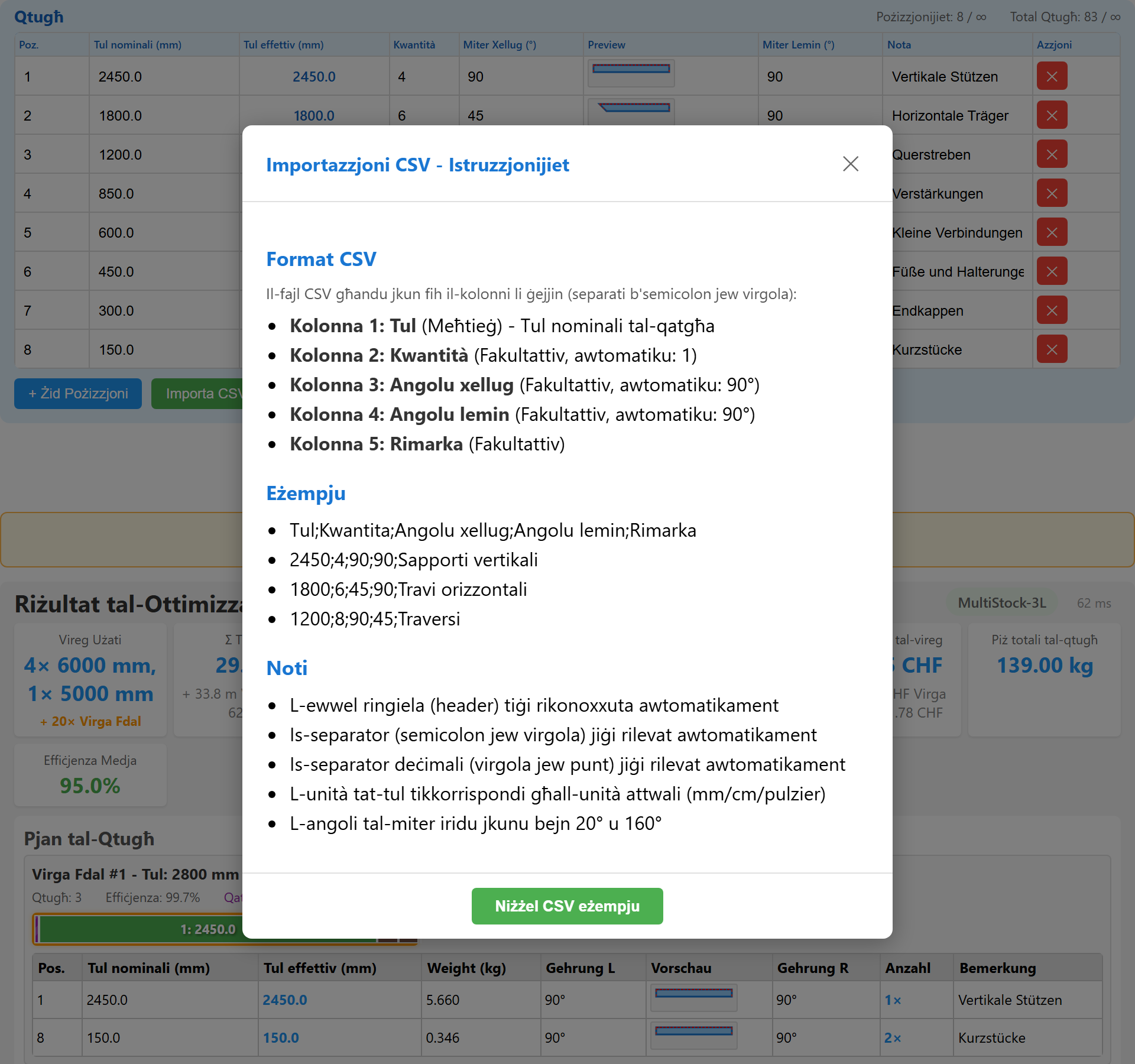1135x1064 pixels.
Task: Edit nominal length 850.0 in row 4
Action: click(x=164, y=194)
